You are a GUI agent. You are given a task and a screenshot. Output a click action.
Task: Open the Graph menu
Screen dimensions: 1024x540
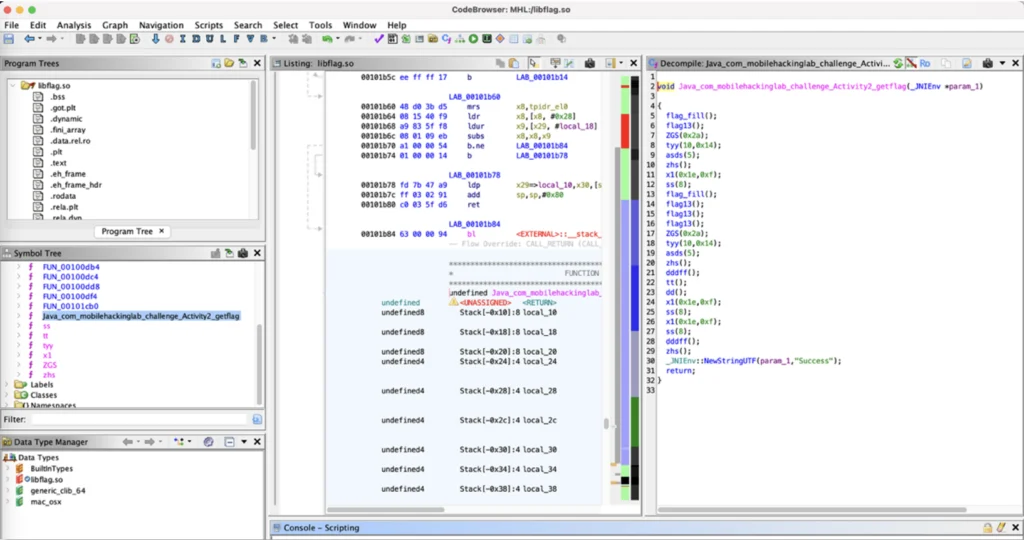pos(115,25)
